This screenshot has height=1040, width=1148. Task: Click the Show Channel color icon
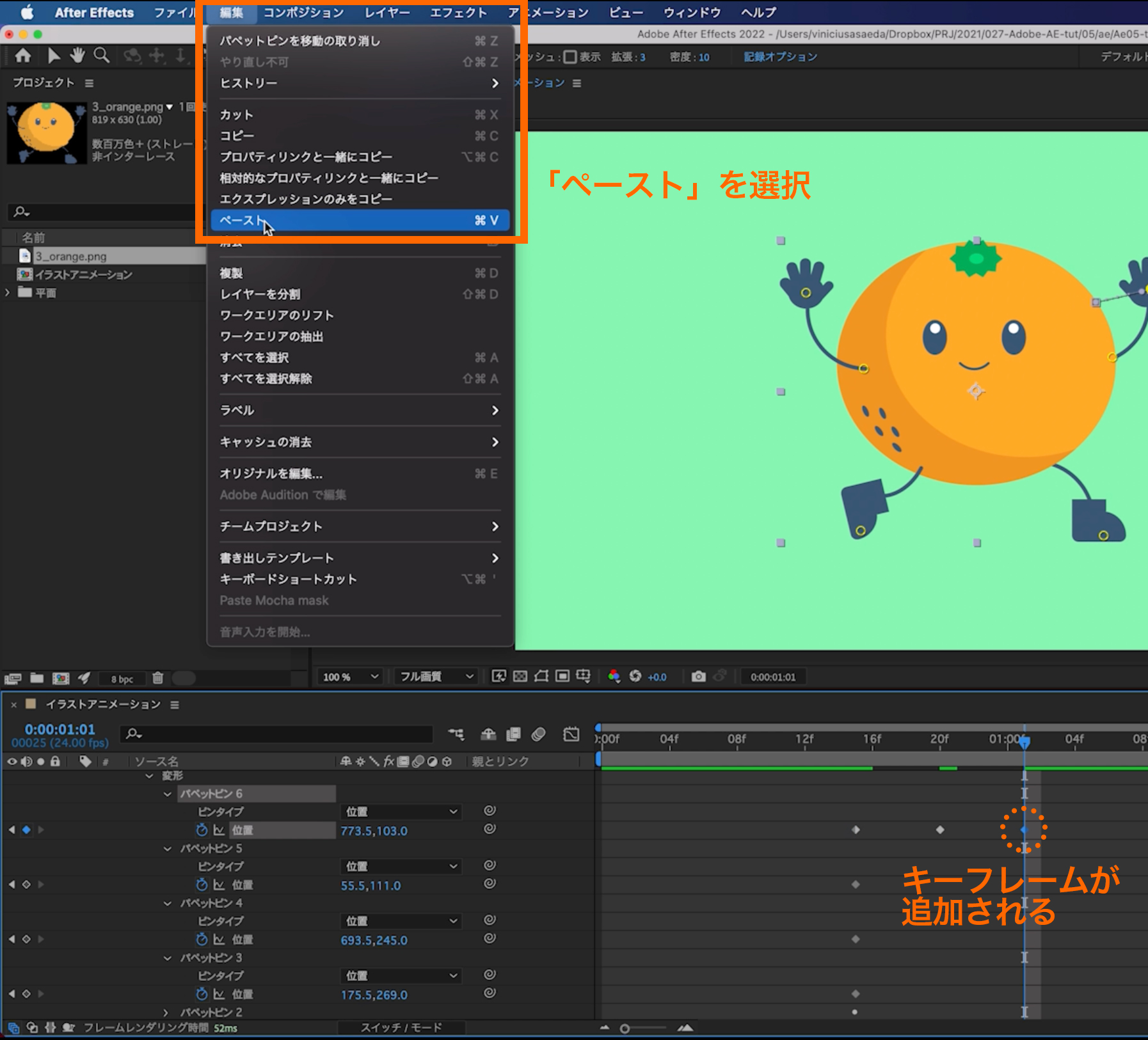click(614, 676)
